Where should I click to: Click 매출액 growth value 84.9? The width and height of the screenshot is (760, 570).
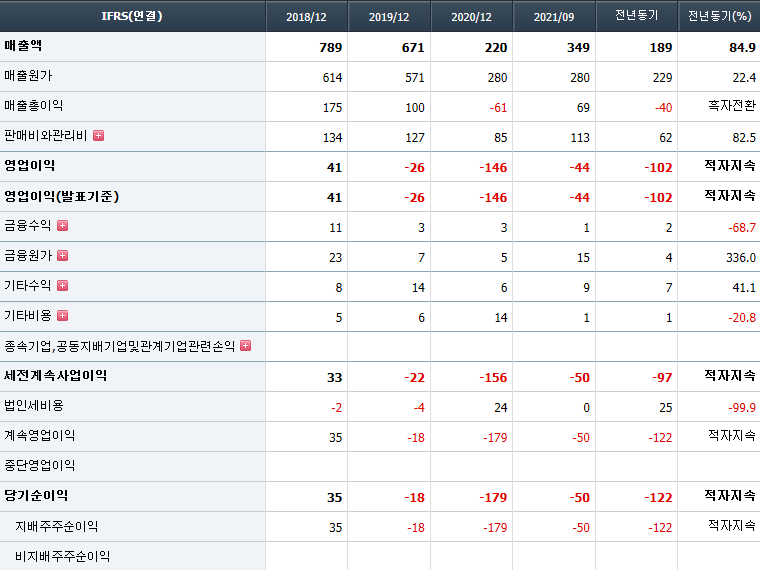tap(742, 48)
